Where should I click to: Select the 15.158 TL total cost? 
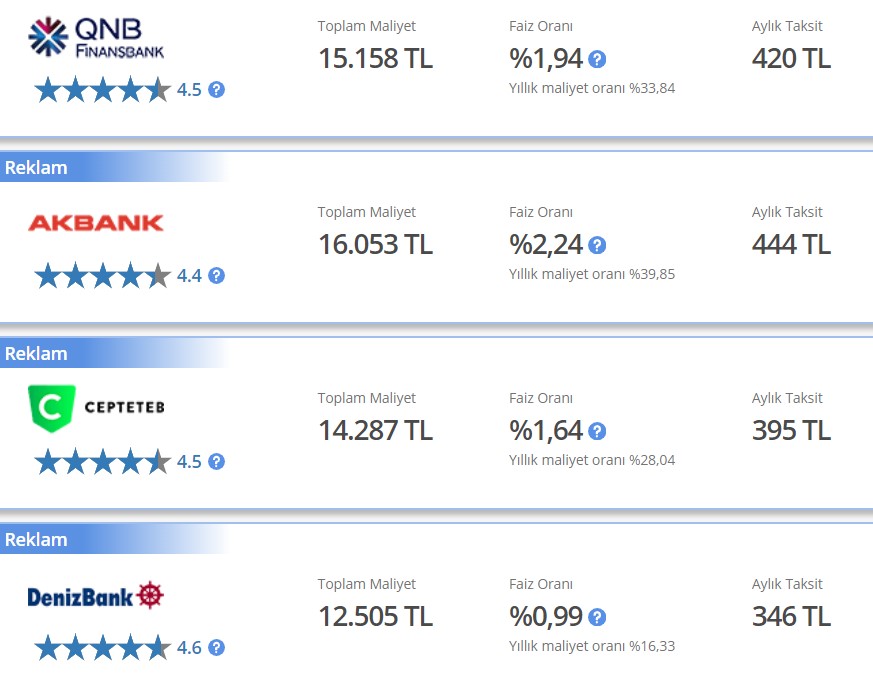tap(375, 59)
